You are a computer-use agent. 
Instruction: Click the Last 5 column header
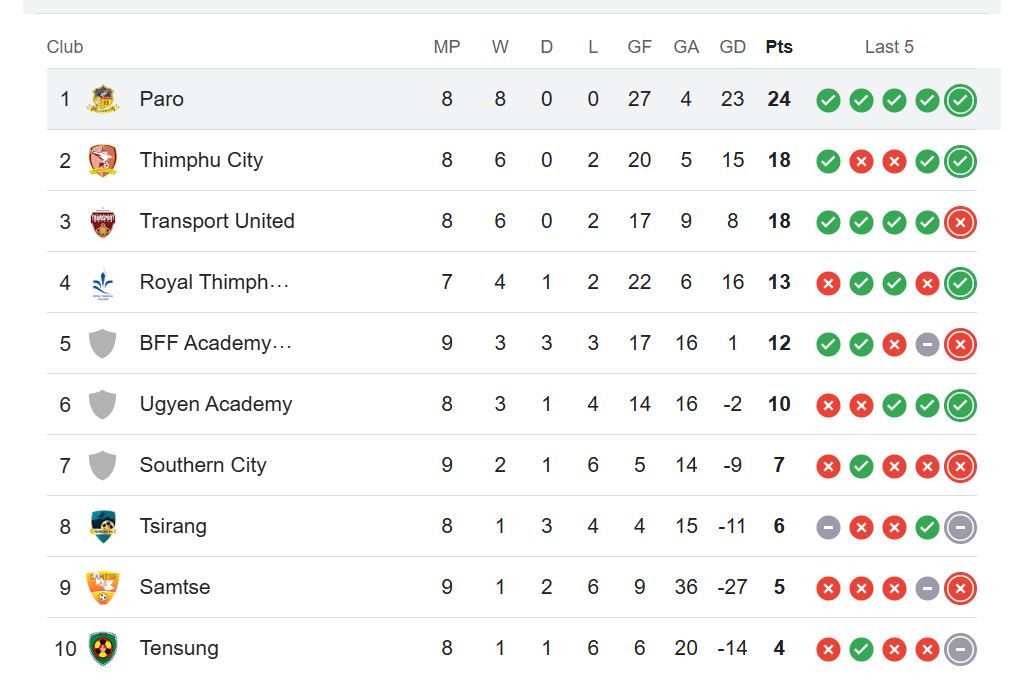click(889, 47)
